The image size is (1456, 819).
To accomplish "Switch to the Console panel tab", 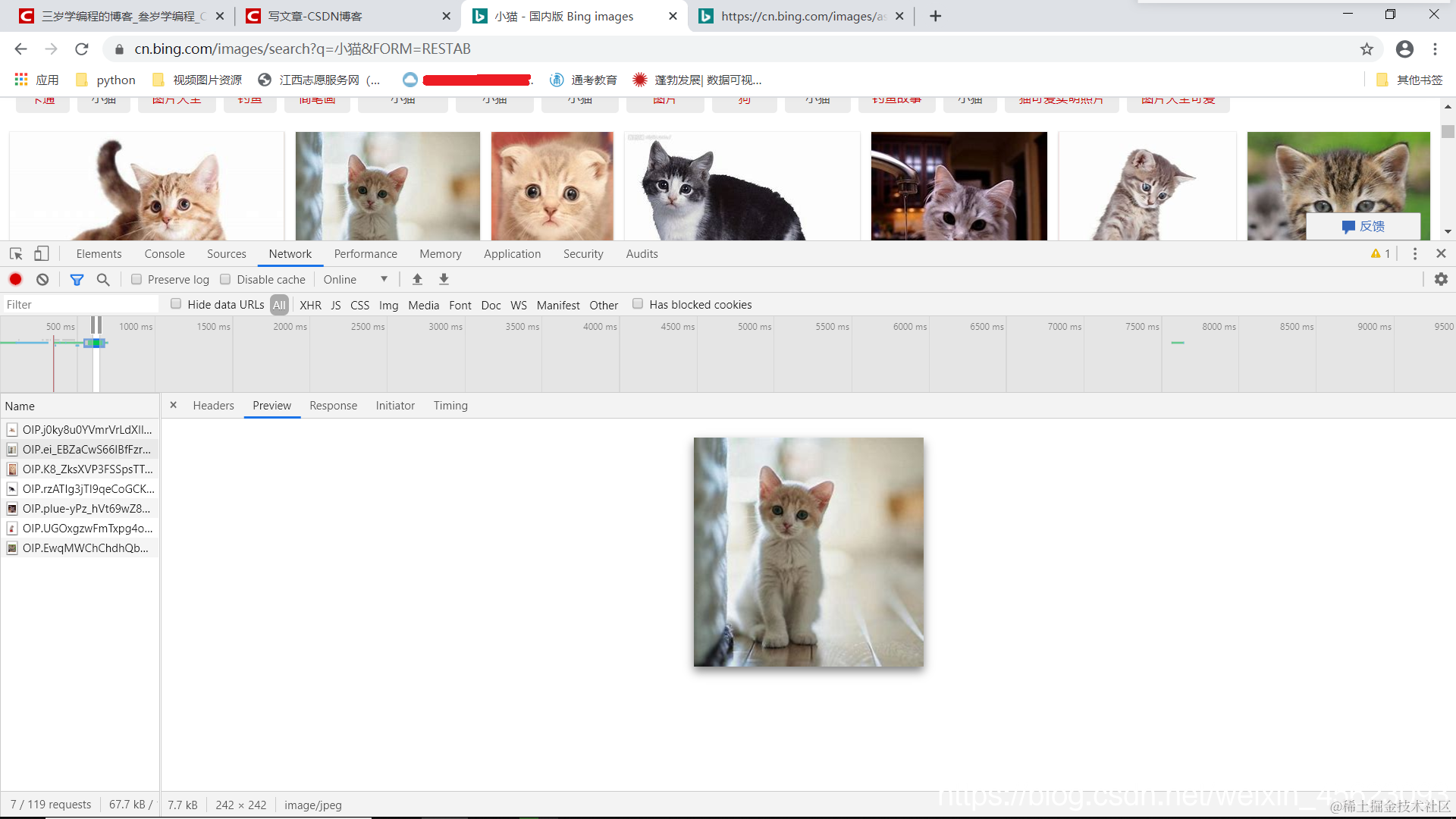I will coord(164,253).
